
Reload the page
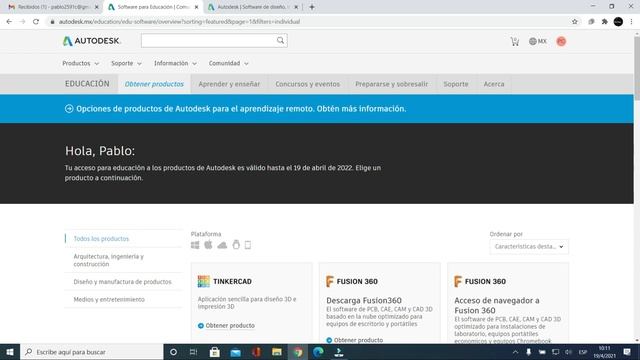(x=36, y=22)
